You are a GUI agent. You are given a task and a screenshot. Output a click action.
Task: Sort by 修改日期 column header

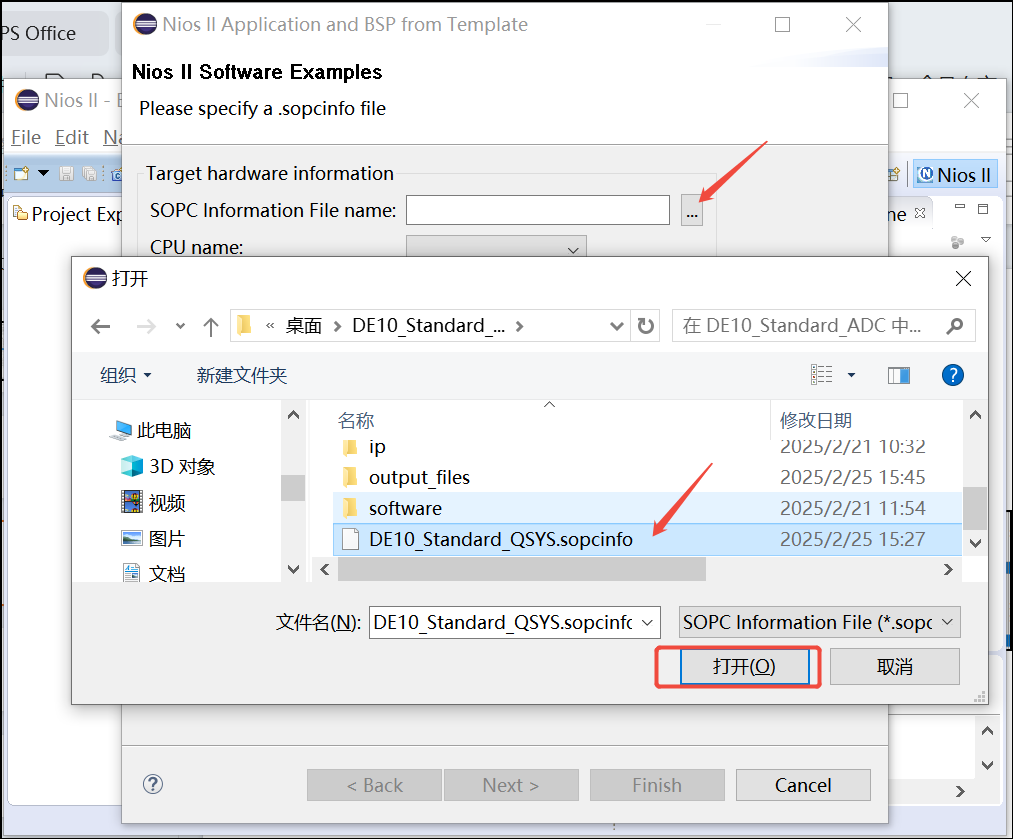click(x=815, y=421)
